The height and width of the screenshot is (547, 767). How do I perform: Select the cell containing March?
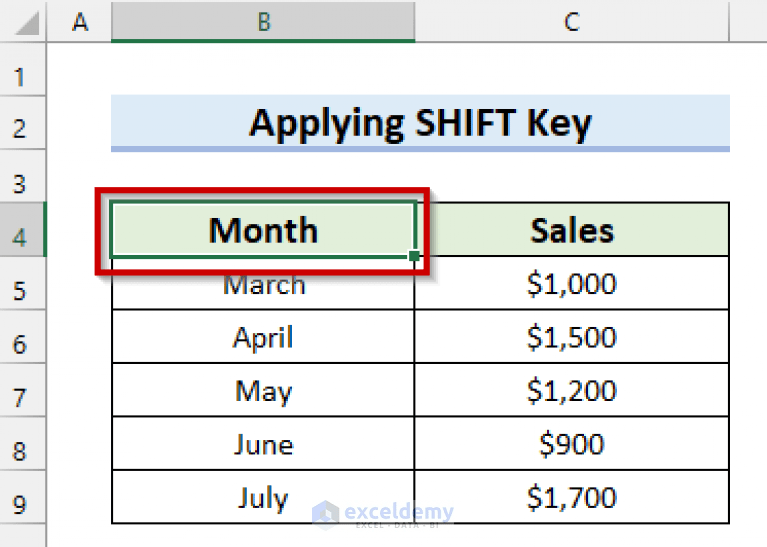click(263, 284)
